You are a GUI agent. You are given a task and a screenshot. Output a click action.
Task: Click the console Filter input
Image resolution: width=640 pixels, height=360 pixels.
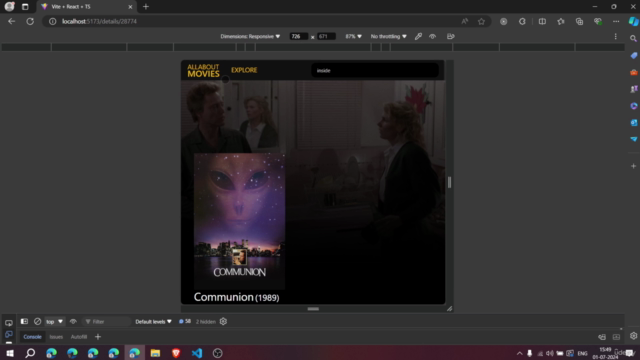tap(106, 322)
